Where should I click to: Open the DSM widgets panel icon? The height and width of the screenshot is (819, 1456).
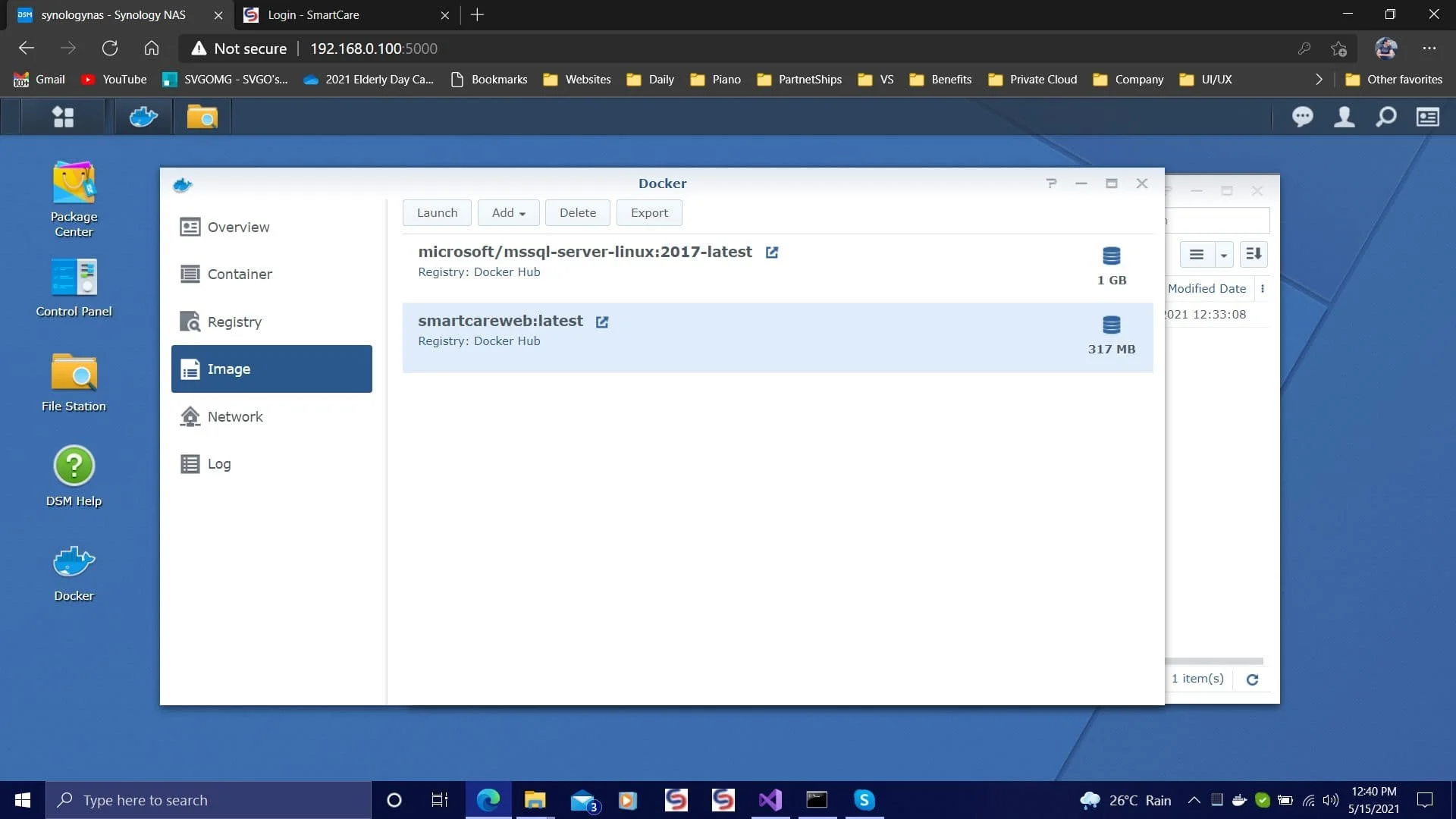pos(1427,117)
